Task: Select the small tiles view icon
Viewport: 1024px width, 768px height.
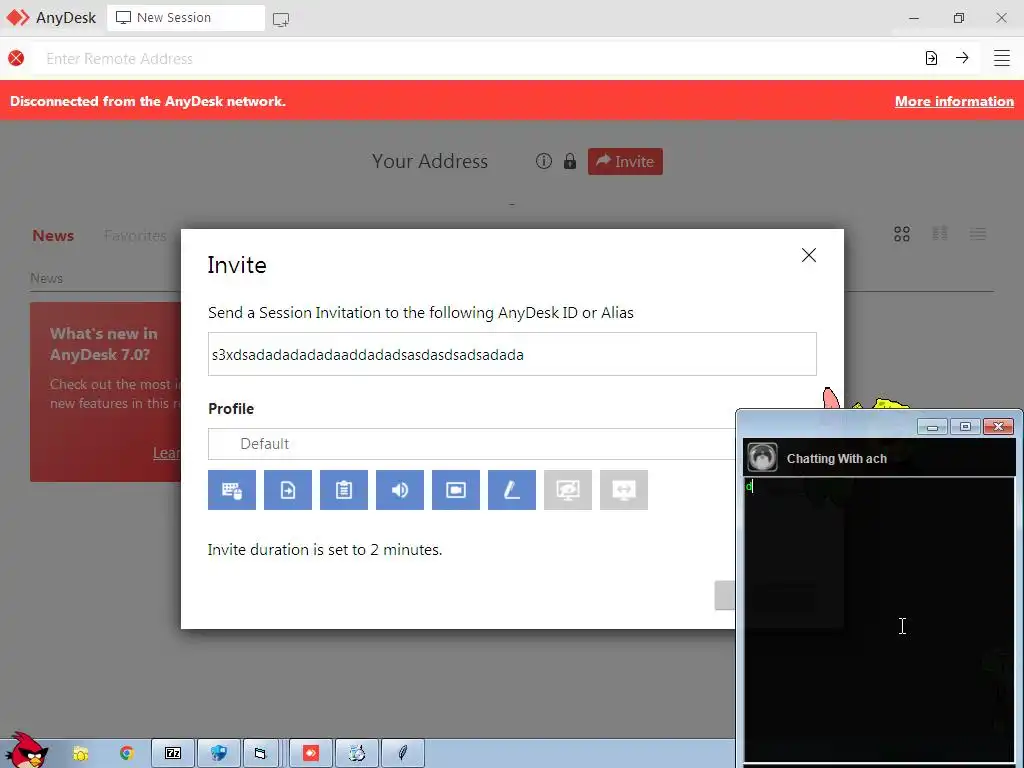Action: click(940, 234)
